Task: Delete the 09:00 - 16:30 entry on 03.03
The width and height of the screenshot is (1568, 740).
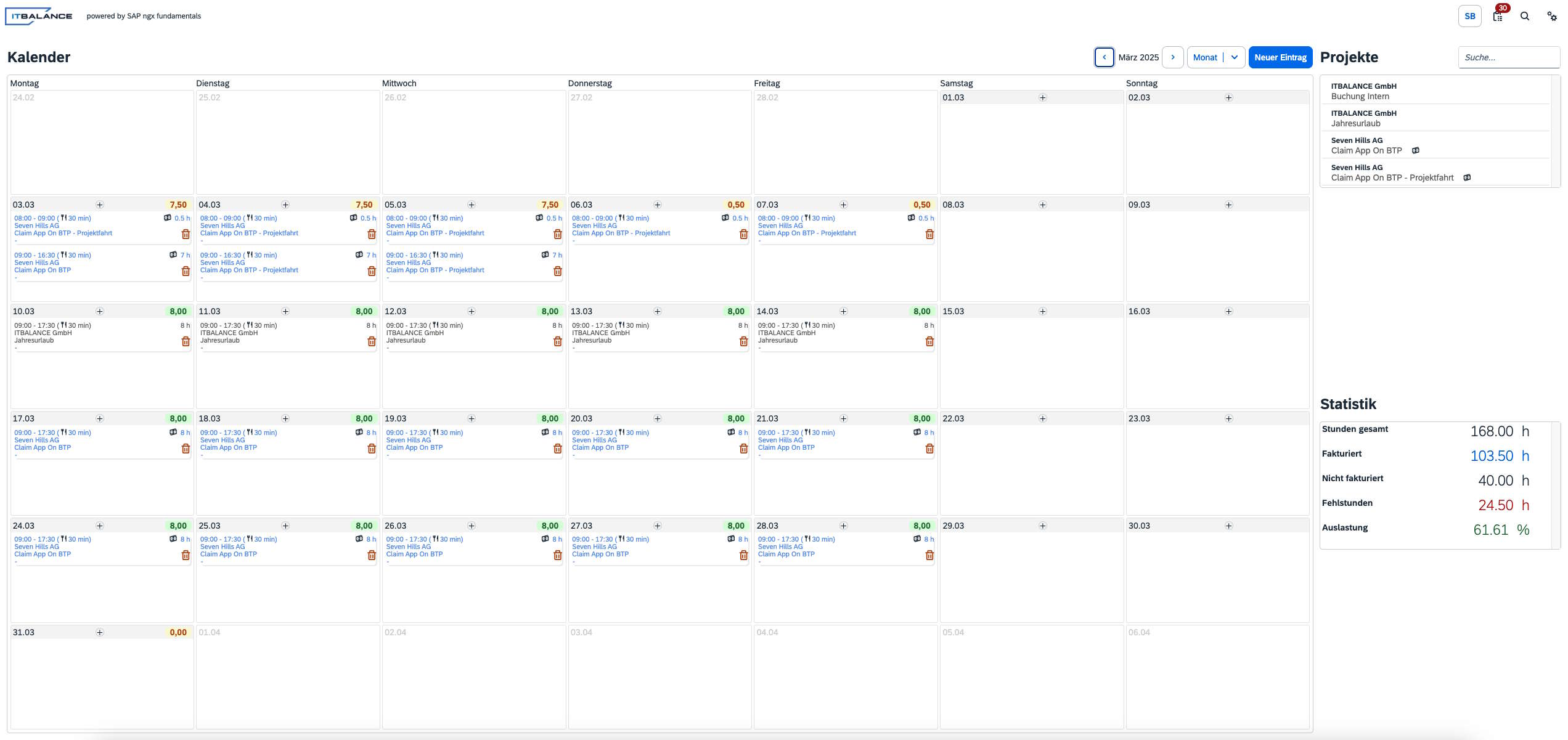Action: click(x=186, y=271)
